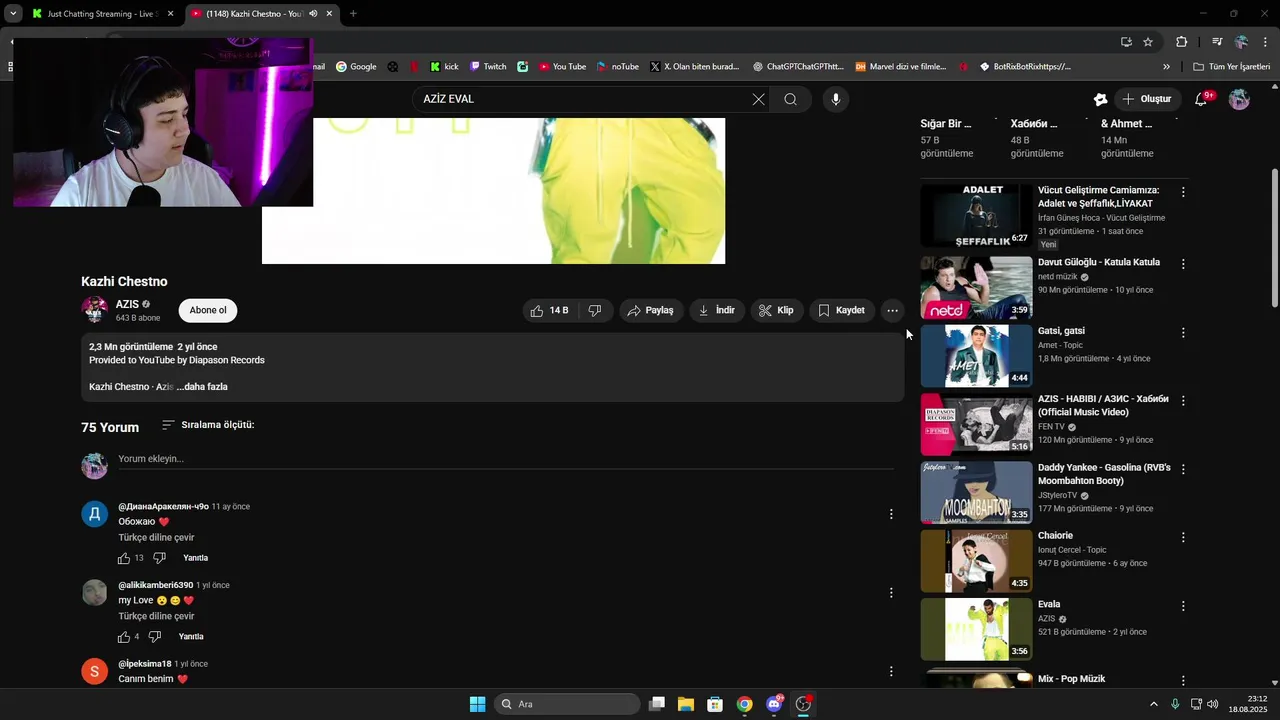Download the video with İndir
This screenshot has height=720, width=1280.
[717, 311]
